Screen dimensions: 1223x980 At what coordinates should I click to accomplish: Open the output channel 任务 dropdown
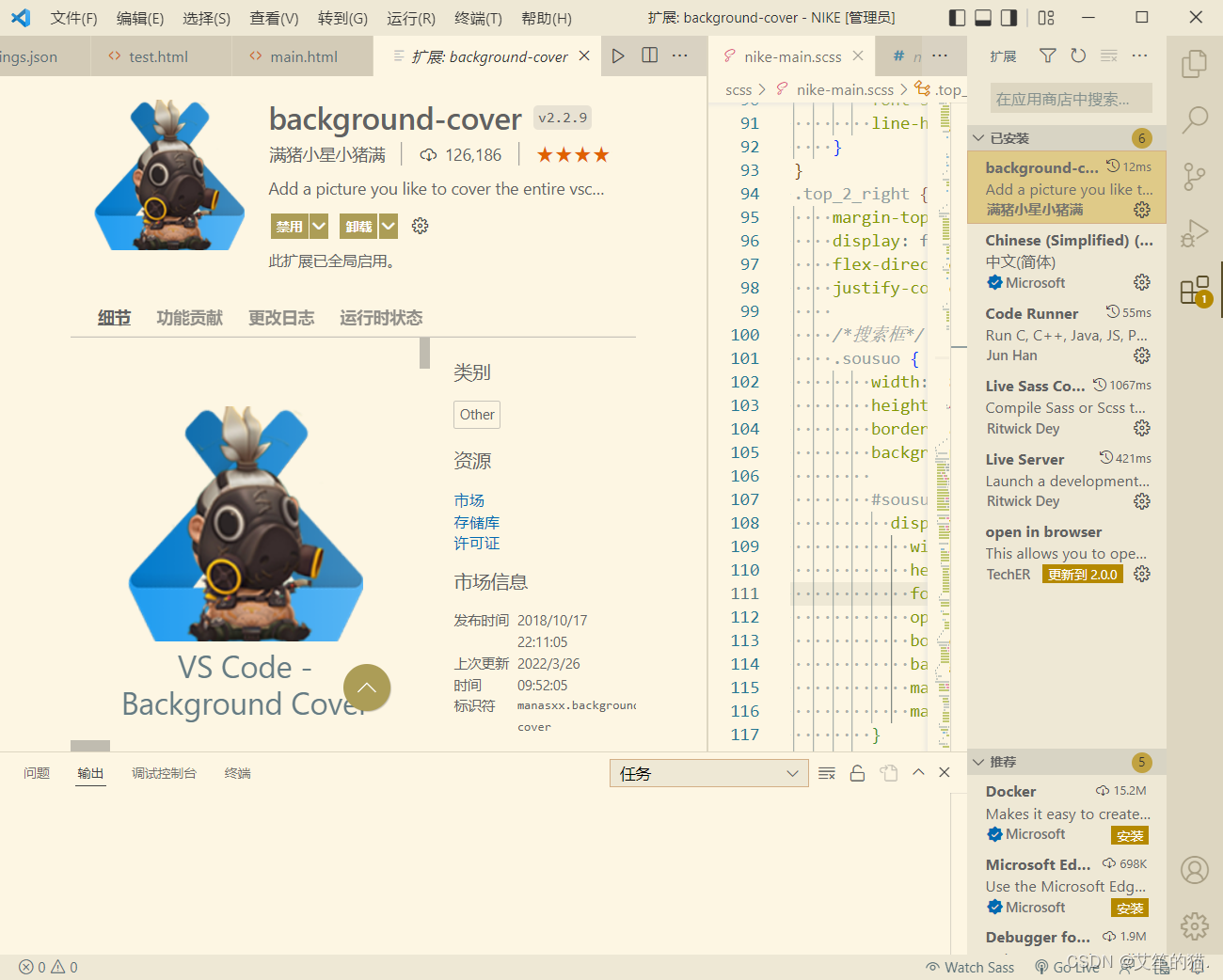point(709,773)
